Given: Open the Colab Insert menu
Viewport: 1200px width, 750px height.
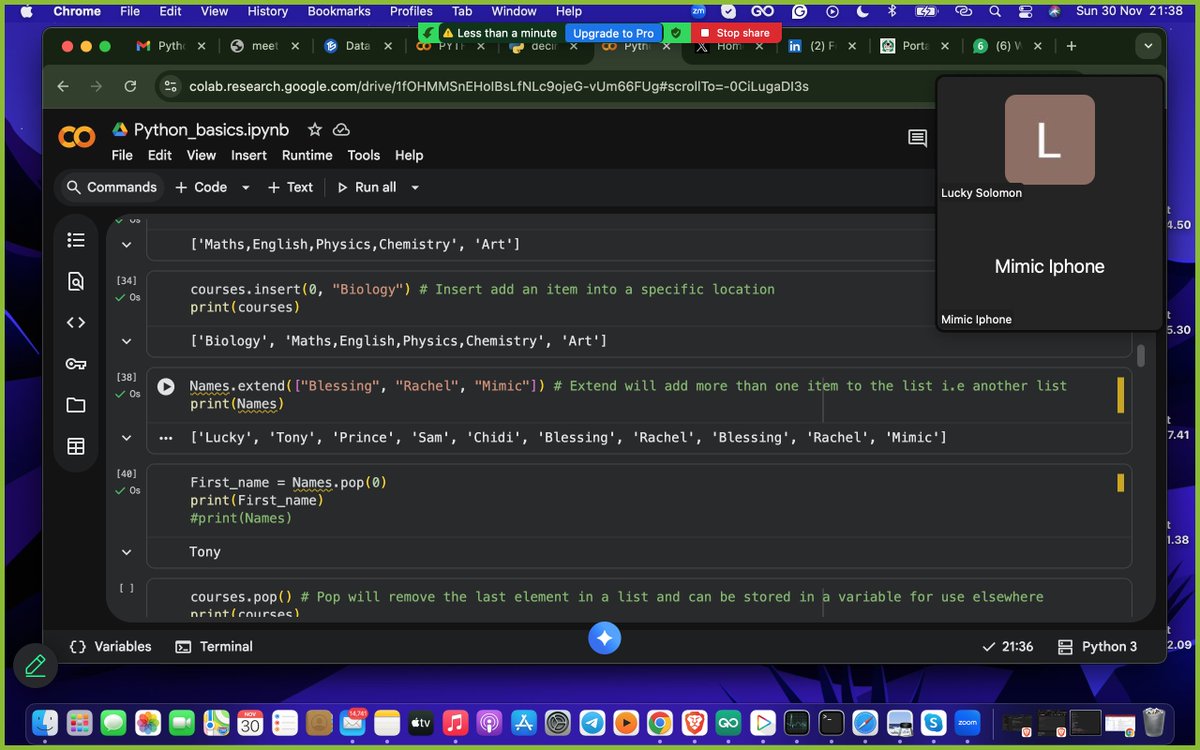Looking at the screenshot, I should coord(249,155).
